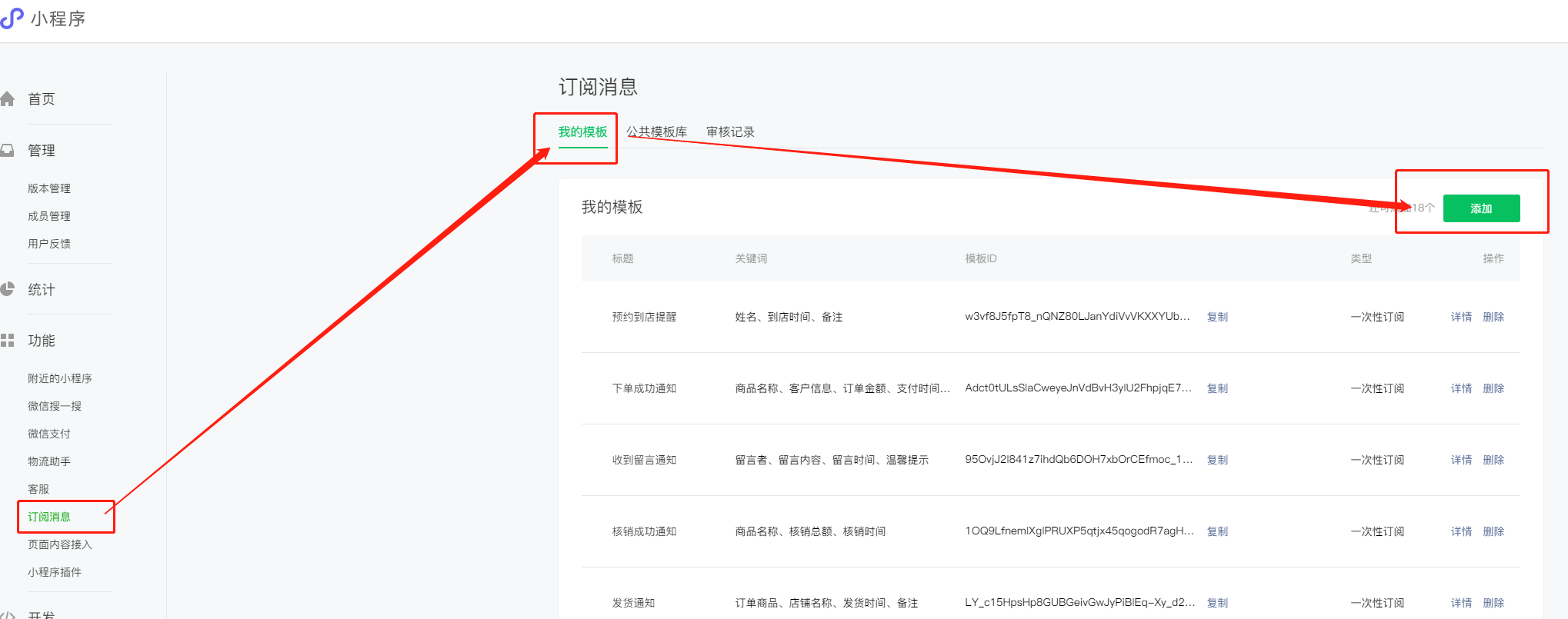
Task: Open 详情 for 发货通知 template
Action: pos(1461,603)
